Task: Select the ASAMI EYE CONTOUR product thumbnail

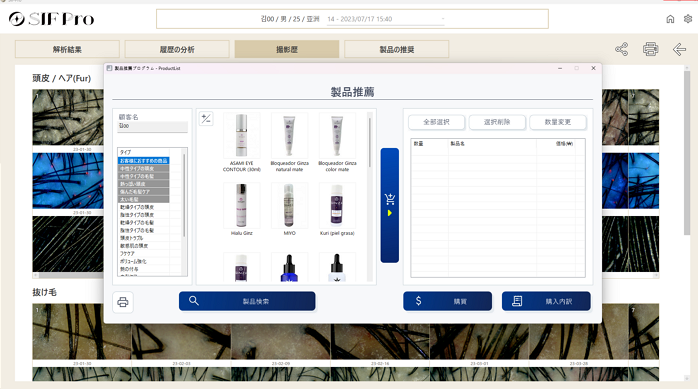Action: tap(242, 136)
